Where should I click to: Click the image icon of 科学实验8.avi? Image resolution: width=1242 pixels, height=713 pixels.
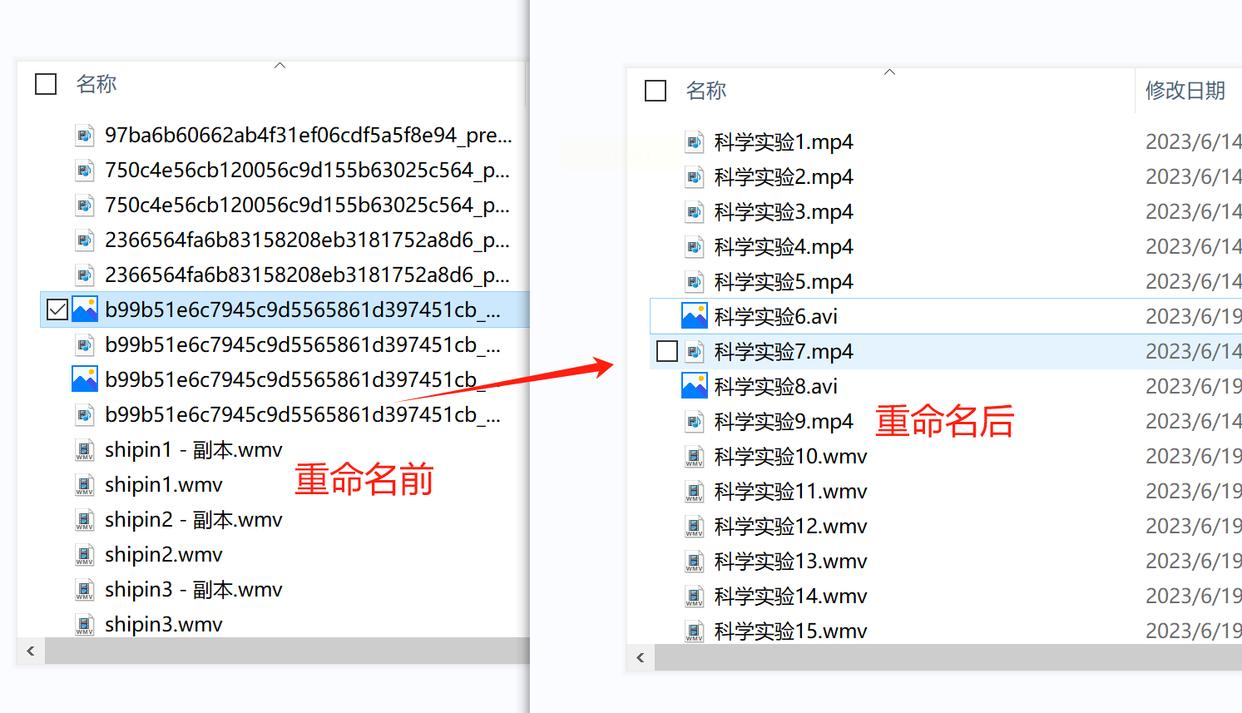(x=694, y=386)
